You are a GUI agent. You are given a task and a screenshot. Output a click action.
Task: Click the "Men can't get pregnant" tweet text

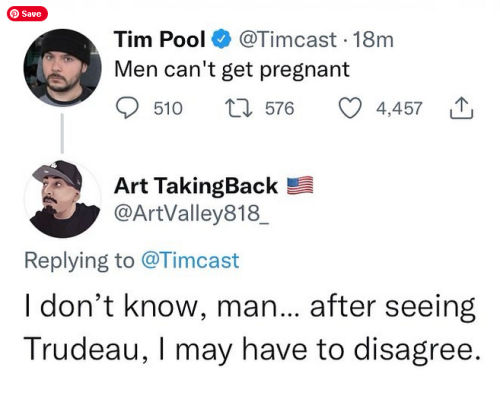coord(232,70)
